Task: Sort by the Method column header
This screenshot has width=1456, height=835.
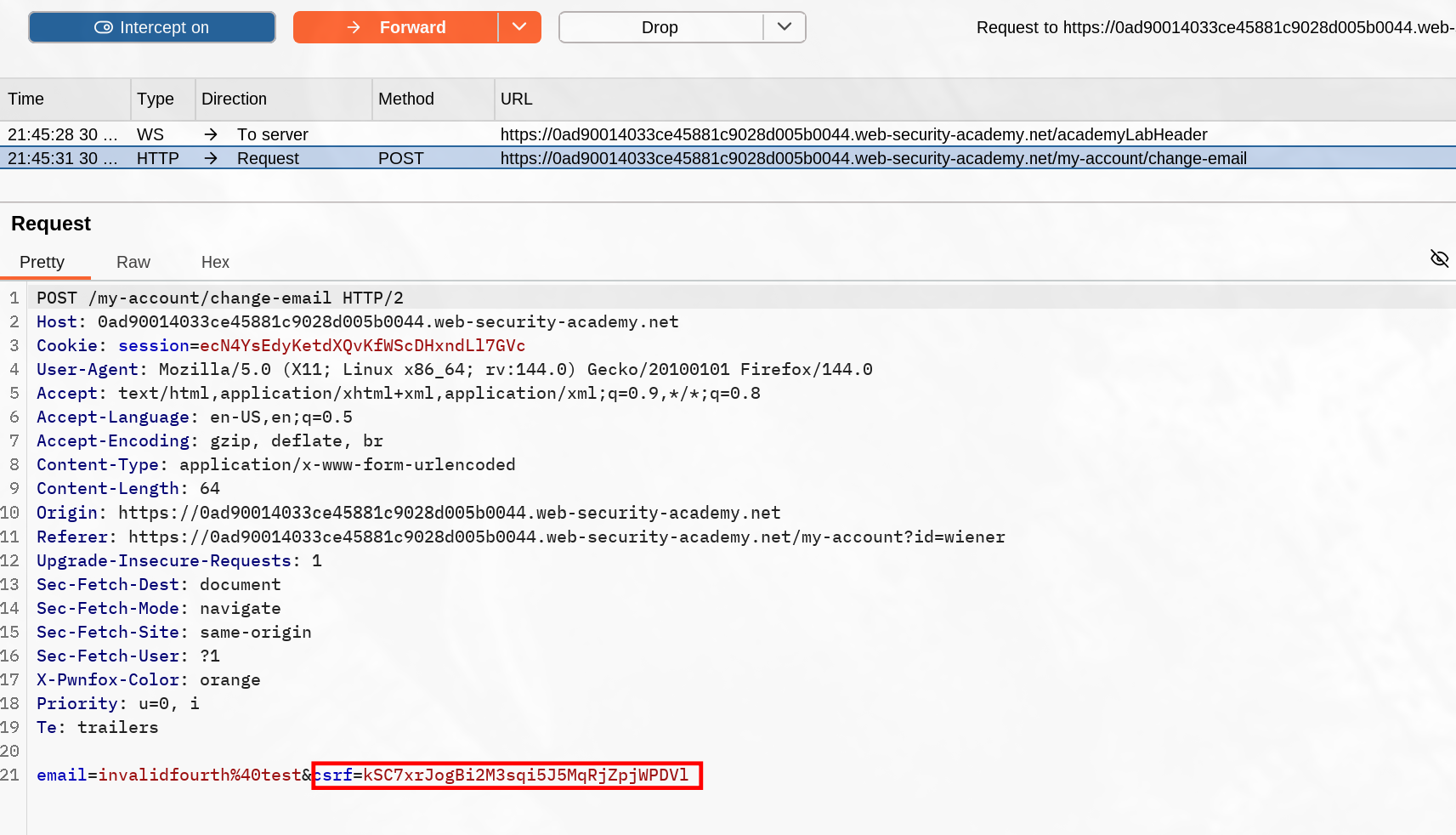Action: click(x=406, y=99)
